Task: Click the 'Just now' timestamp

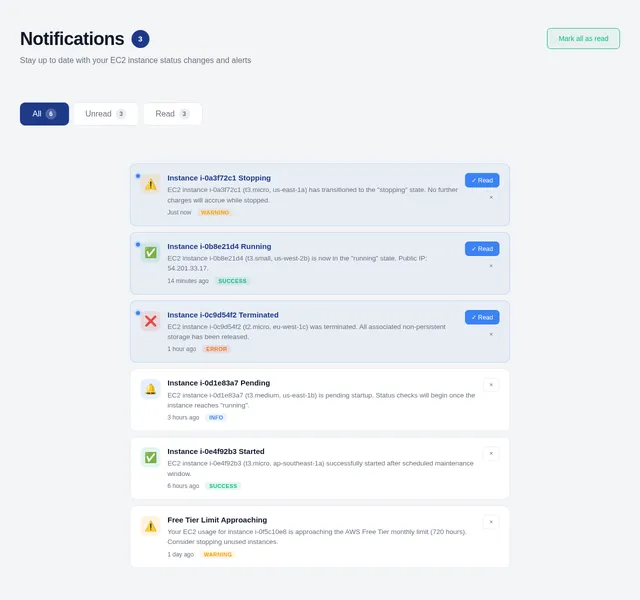Action: [x=179, y=213]
